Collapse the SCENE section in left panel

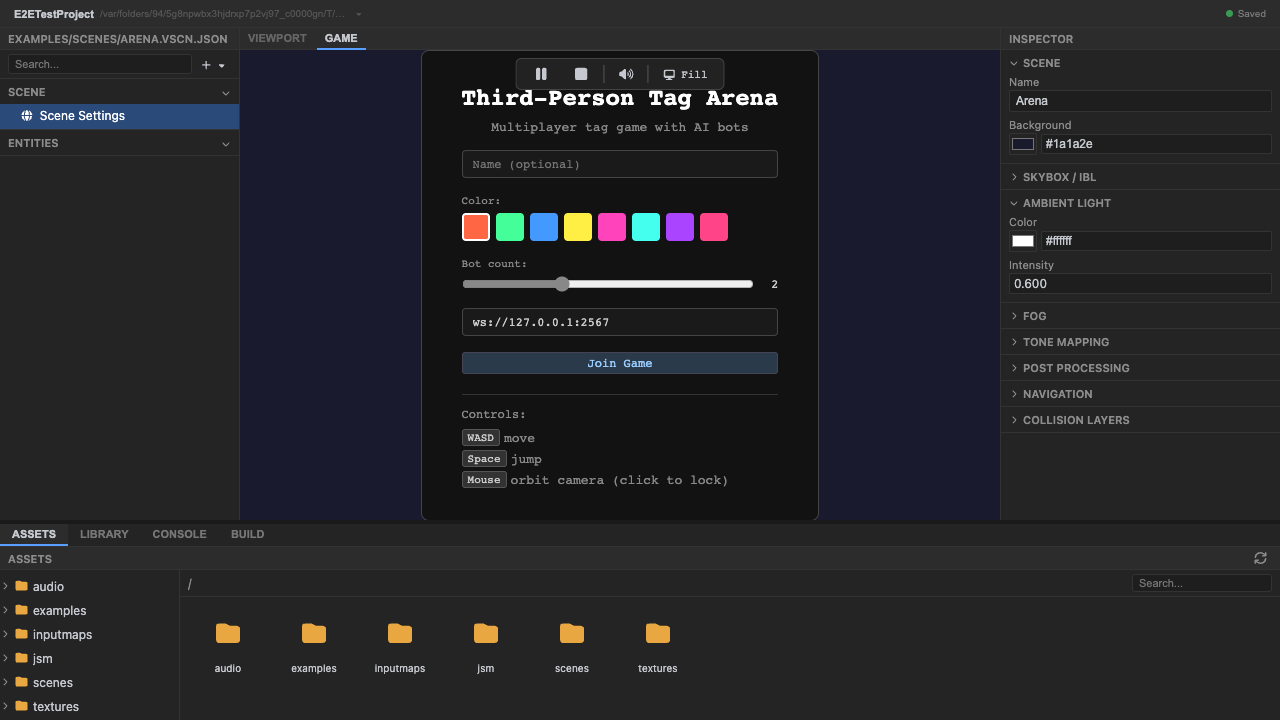tap(226, 92)
